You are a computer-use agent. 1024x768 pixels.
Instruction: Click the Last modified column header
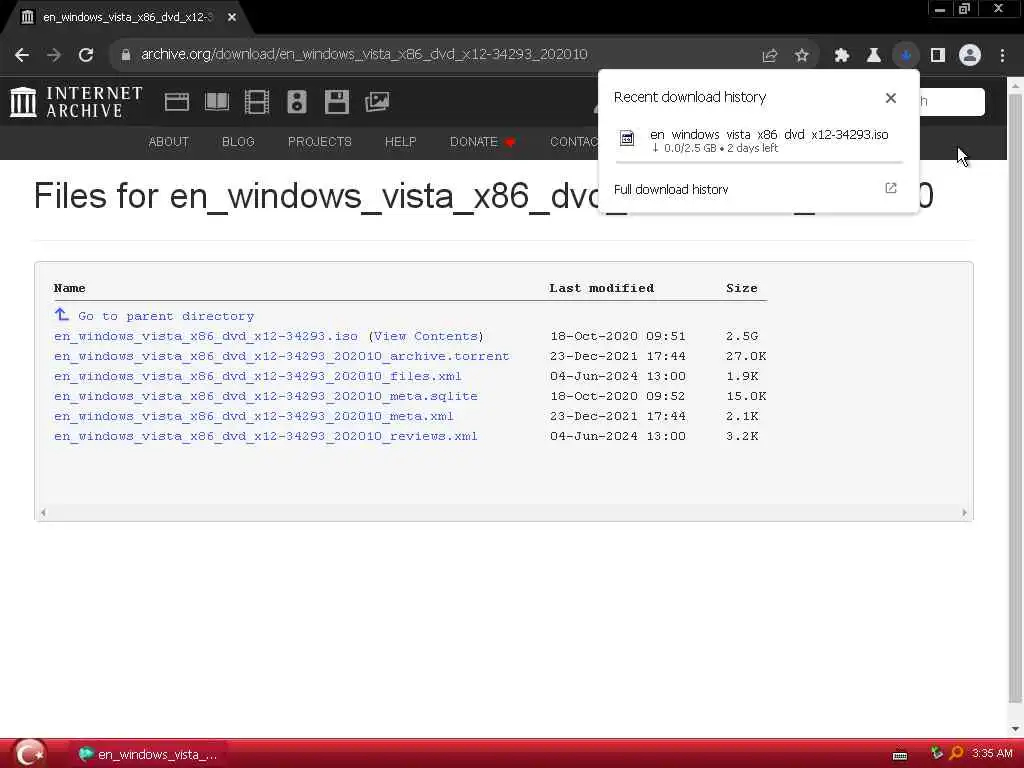click(x=601, y=288)
